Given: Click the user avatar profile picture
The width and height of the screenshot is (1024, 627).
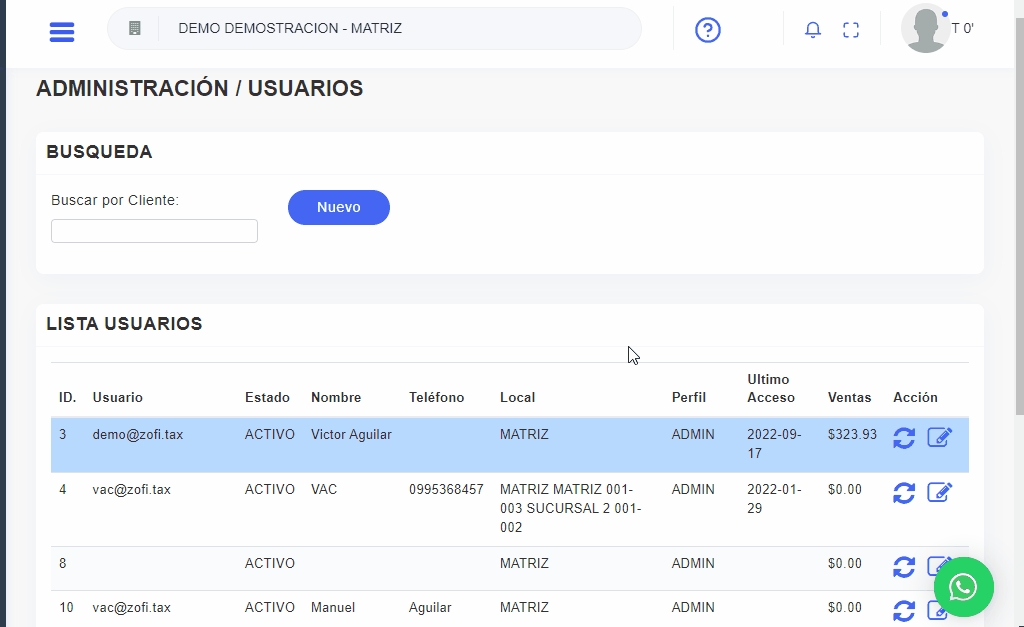Looking at the screenshot, I should tap(925, 29).
